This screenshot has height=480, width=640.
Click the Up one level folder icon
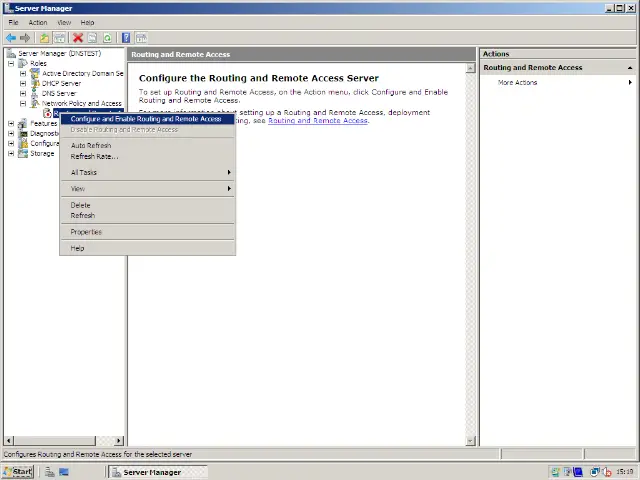pos(44,38)
